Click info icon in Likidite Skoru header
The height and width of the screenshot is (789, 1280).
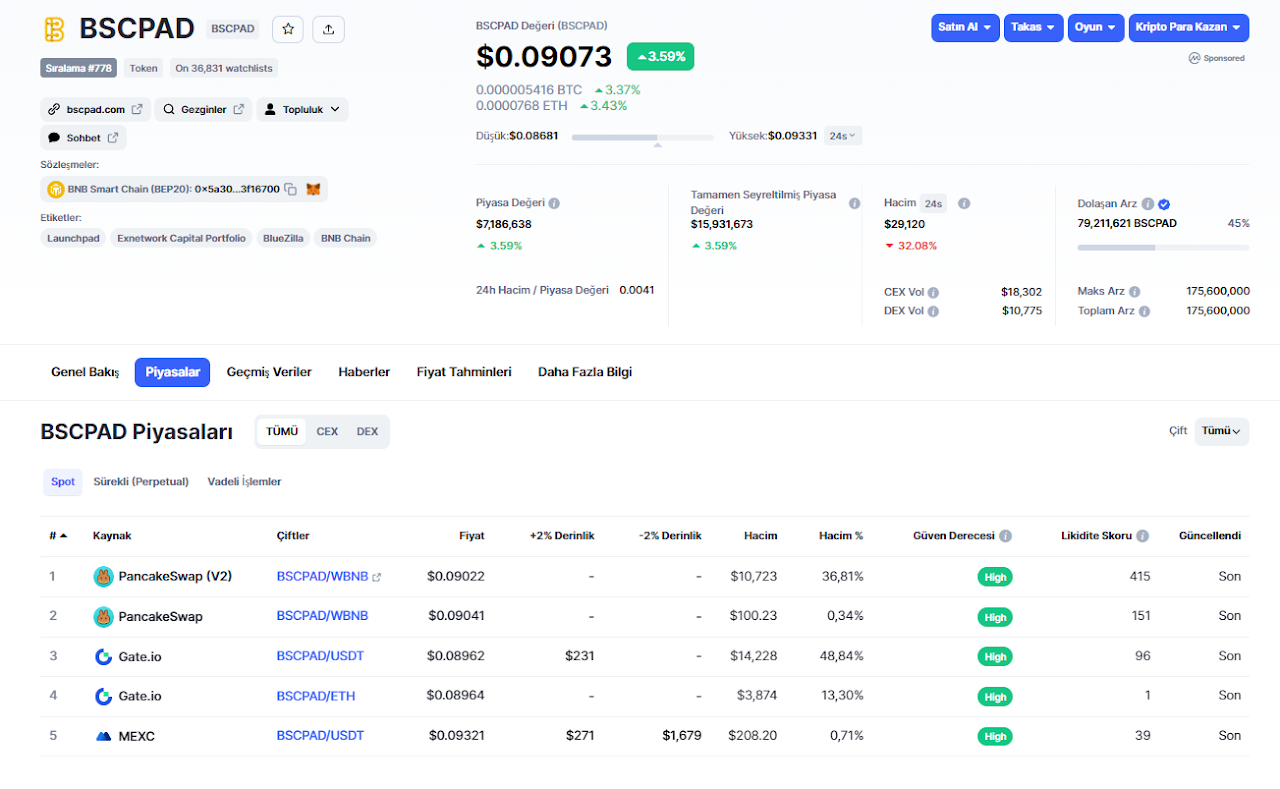click(1142, 536)
